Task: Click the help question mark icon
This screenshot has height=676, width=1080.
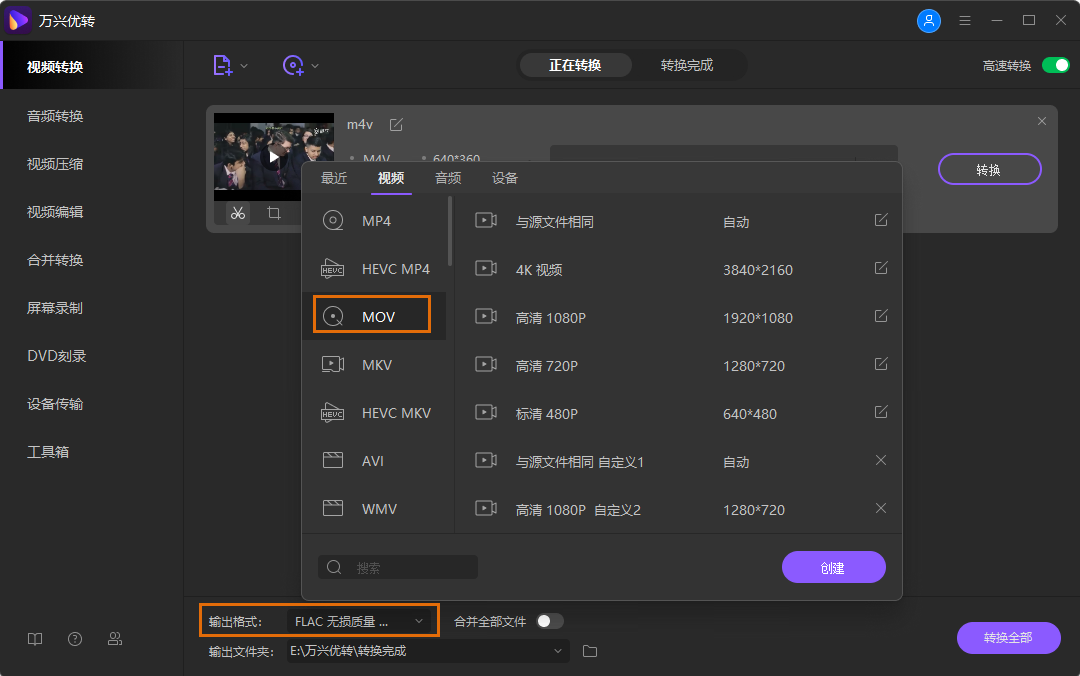Action: pos(74,638)
